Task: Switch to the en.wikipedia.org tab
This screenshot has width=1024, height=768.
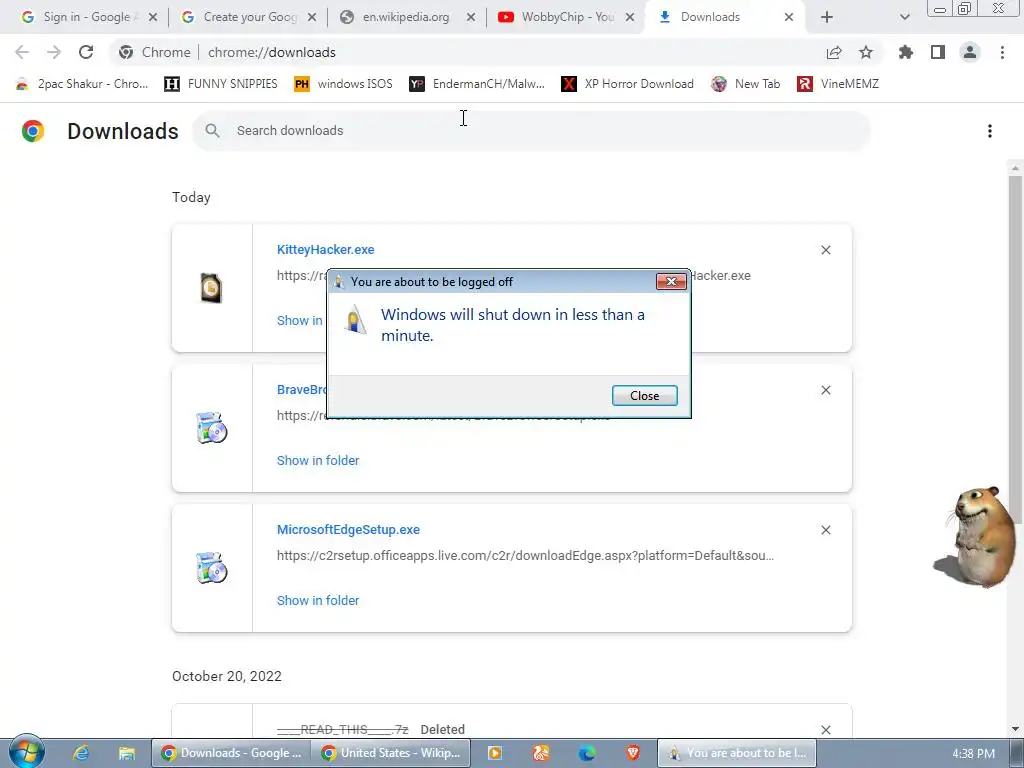Action: point(407,17)
